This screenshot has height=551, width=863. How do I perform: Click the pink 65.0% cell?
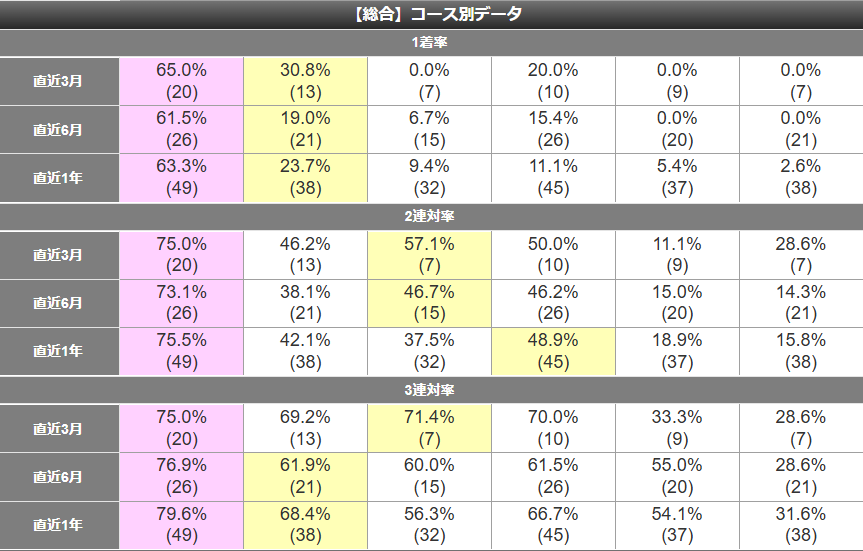coord(181,81)
